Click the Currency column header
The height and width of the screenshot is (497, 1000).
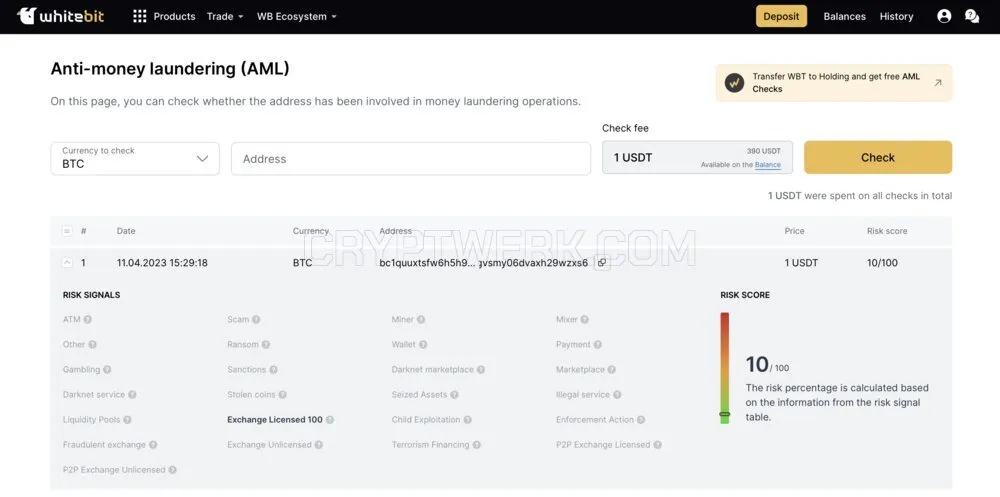coord(311,231)
